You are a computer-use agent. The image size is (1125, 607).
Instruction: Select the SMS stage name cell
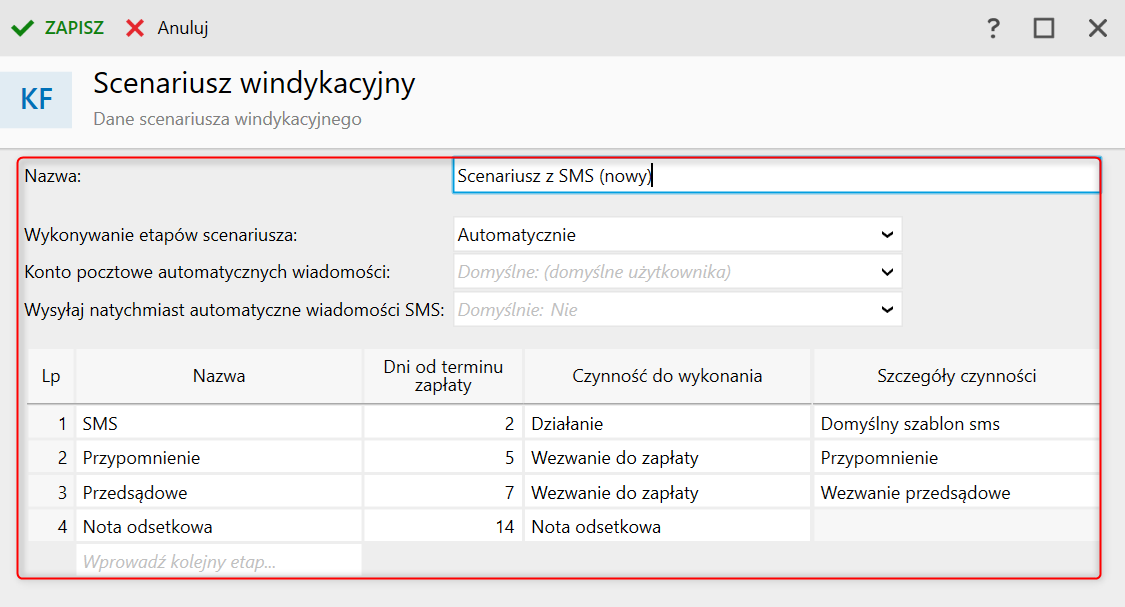tap(219, 423)
